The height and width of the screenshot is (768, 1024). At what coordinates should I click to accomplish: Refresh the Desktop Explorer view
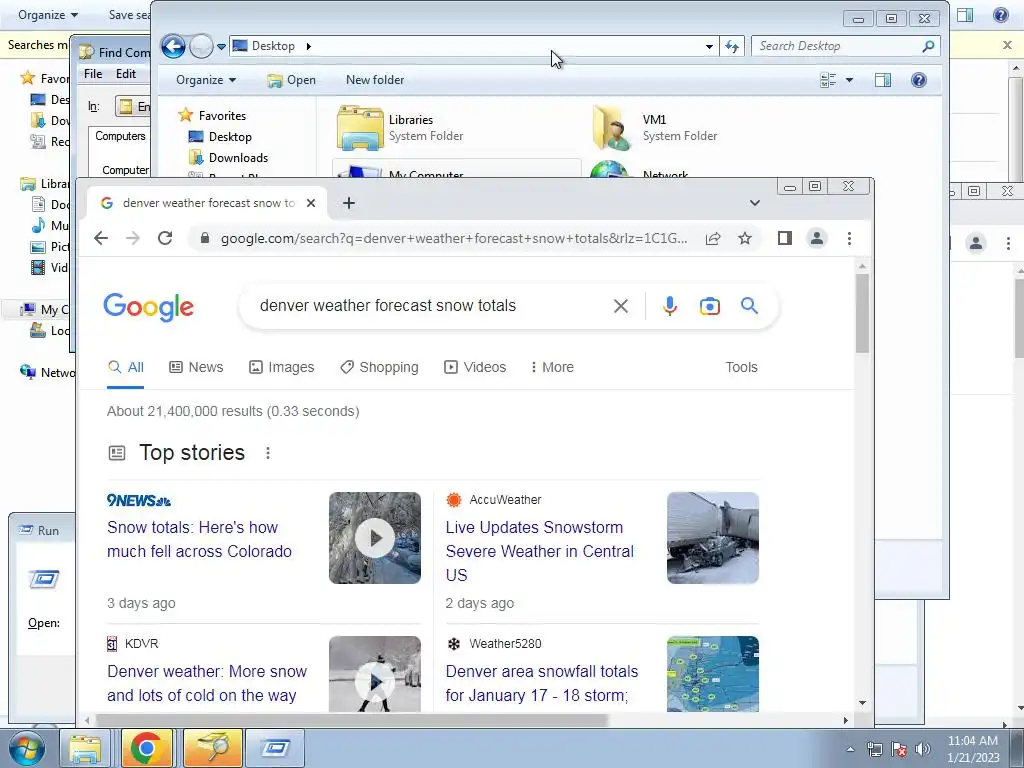pyautogui.click(x=732, y=46)
